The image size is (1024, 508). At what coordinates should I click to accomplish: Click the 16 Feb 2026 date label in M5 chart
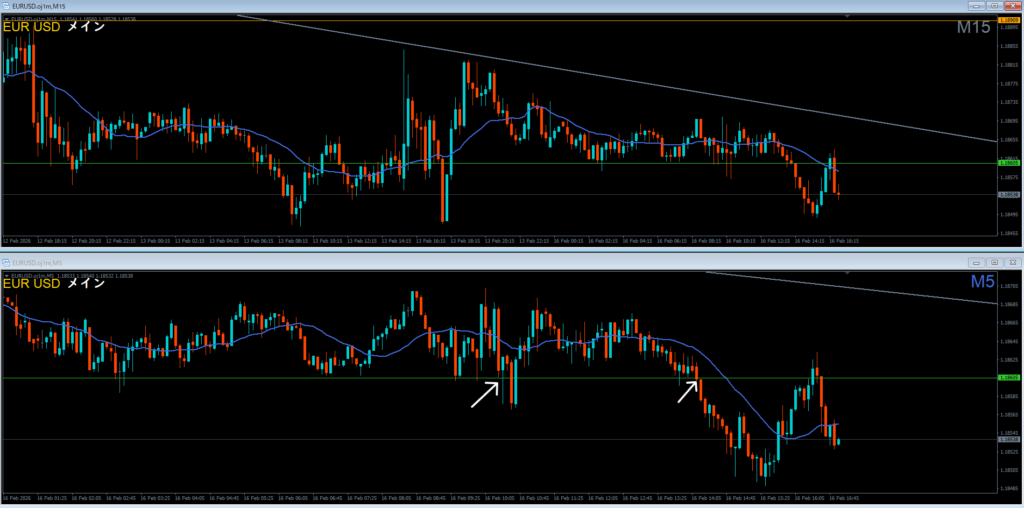18,498
